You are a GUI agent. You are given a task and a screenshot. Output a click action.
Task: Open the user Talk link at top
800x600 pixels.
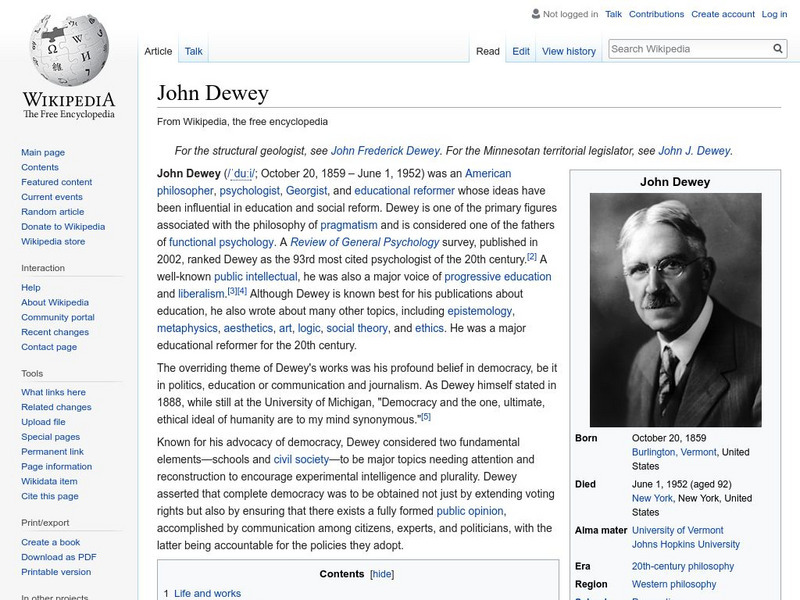pyautogui.click(x=613, y=14)
